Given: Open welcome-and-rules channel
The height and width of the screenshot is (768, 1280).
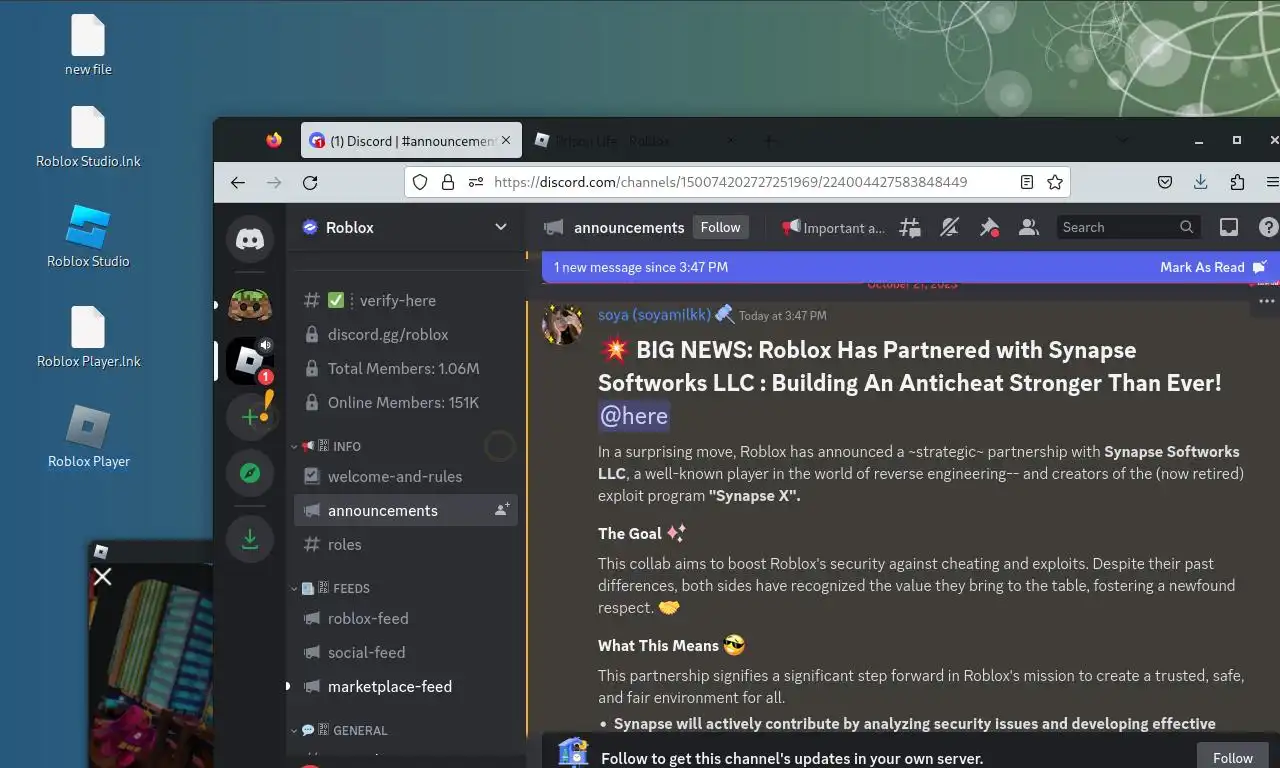Looking at the screenshot, I should coord(406,476).
